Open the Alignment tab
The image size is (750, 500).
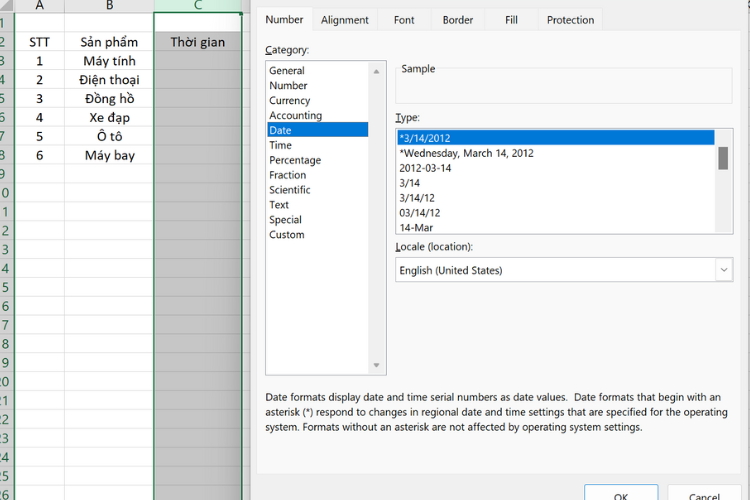coord(344,20)
